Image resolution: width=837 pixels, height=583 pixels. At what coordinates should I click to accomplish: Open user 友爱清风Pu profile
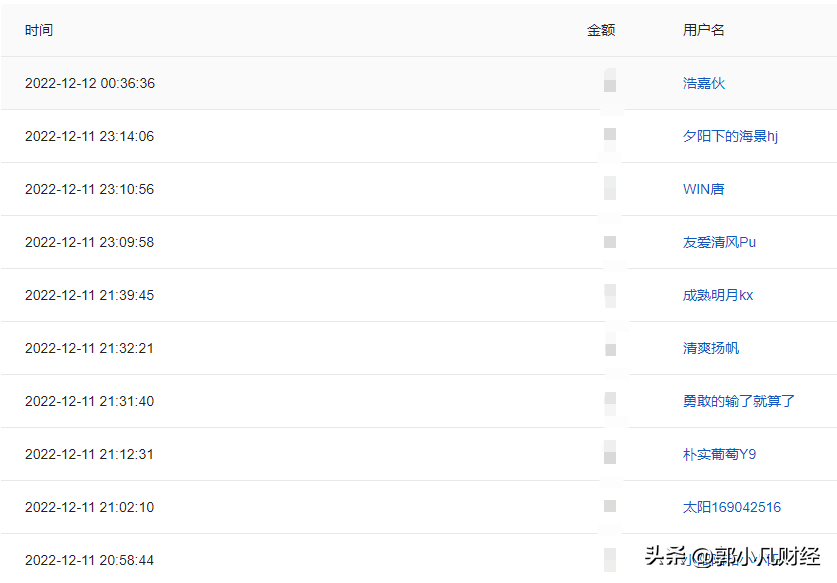[x=719, y=242]
